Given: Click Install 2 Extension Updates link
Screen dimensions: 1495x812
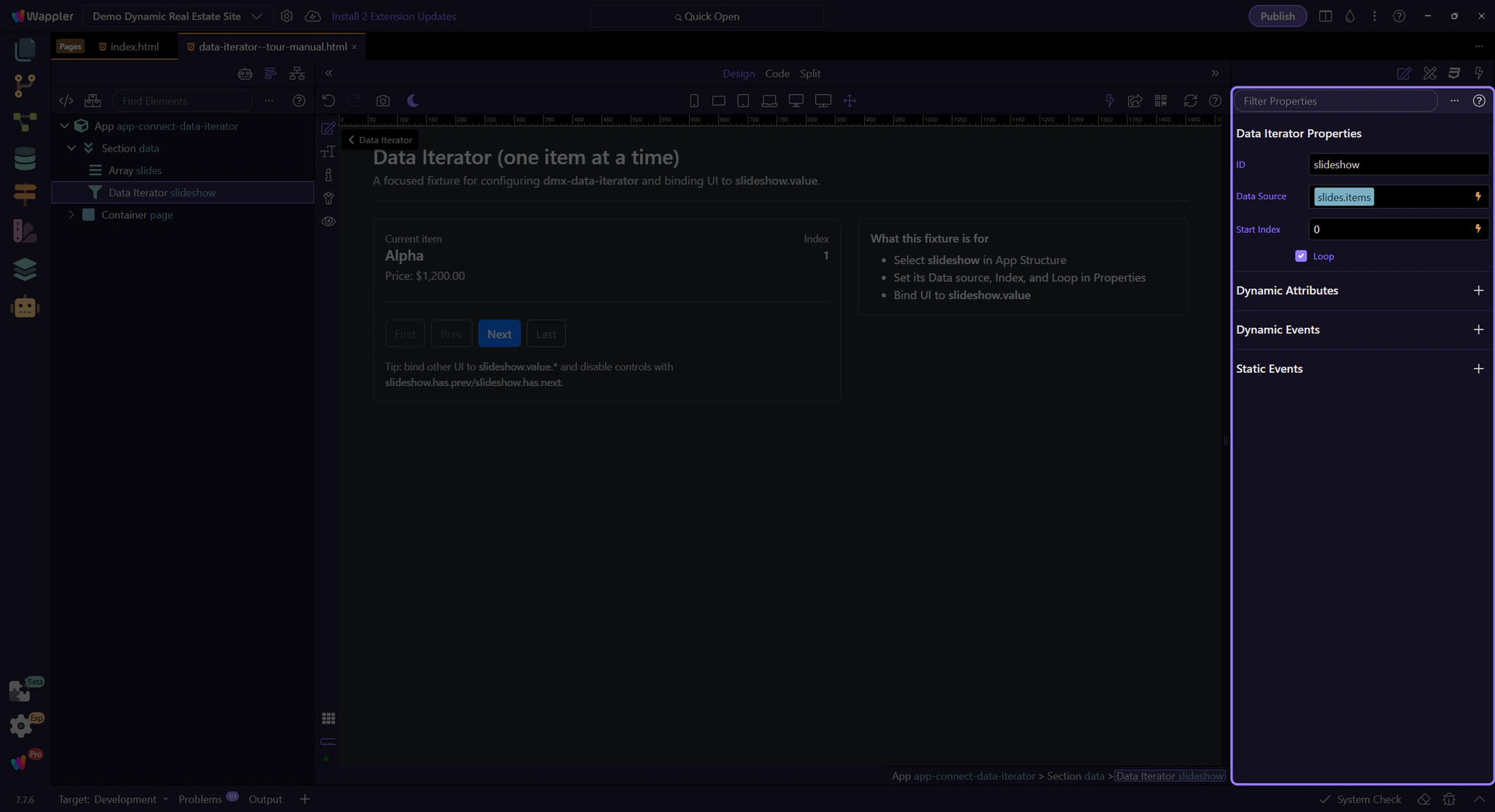Looking at the screenshot, I should 393,16.
